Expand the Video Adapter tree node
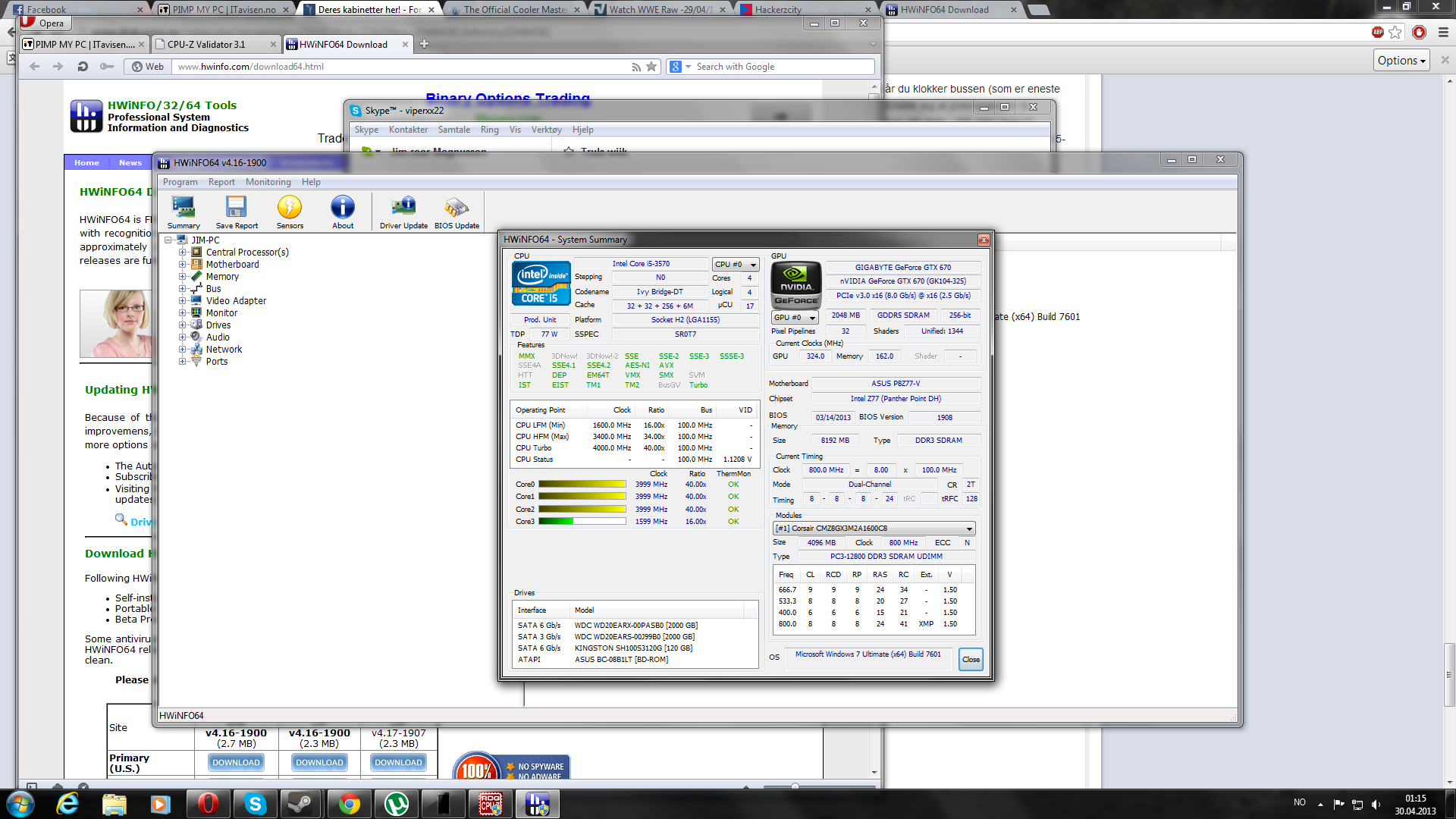Image resolution: width=1456 pixels, height=819 pixels. point(182,301)
